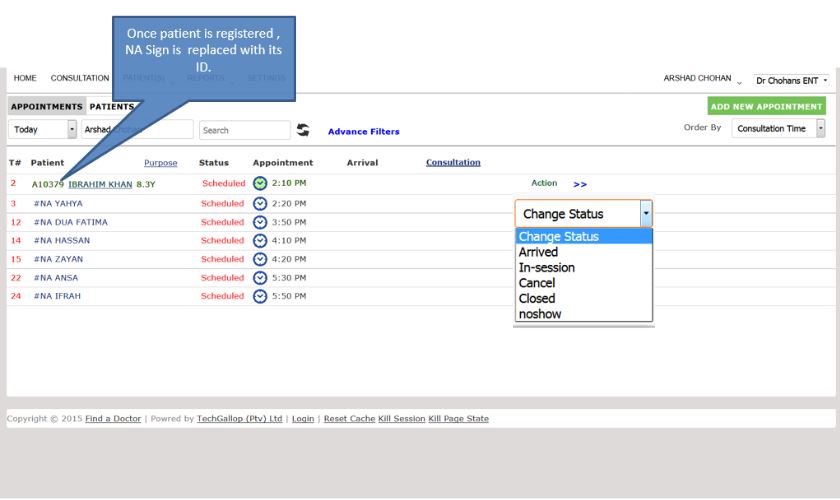The width and height of the screenshot is (840, 500).
Task: Open the Dr Chohans ENT clinic dropdown
Action: 791,80
